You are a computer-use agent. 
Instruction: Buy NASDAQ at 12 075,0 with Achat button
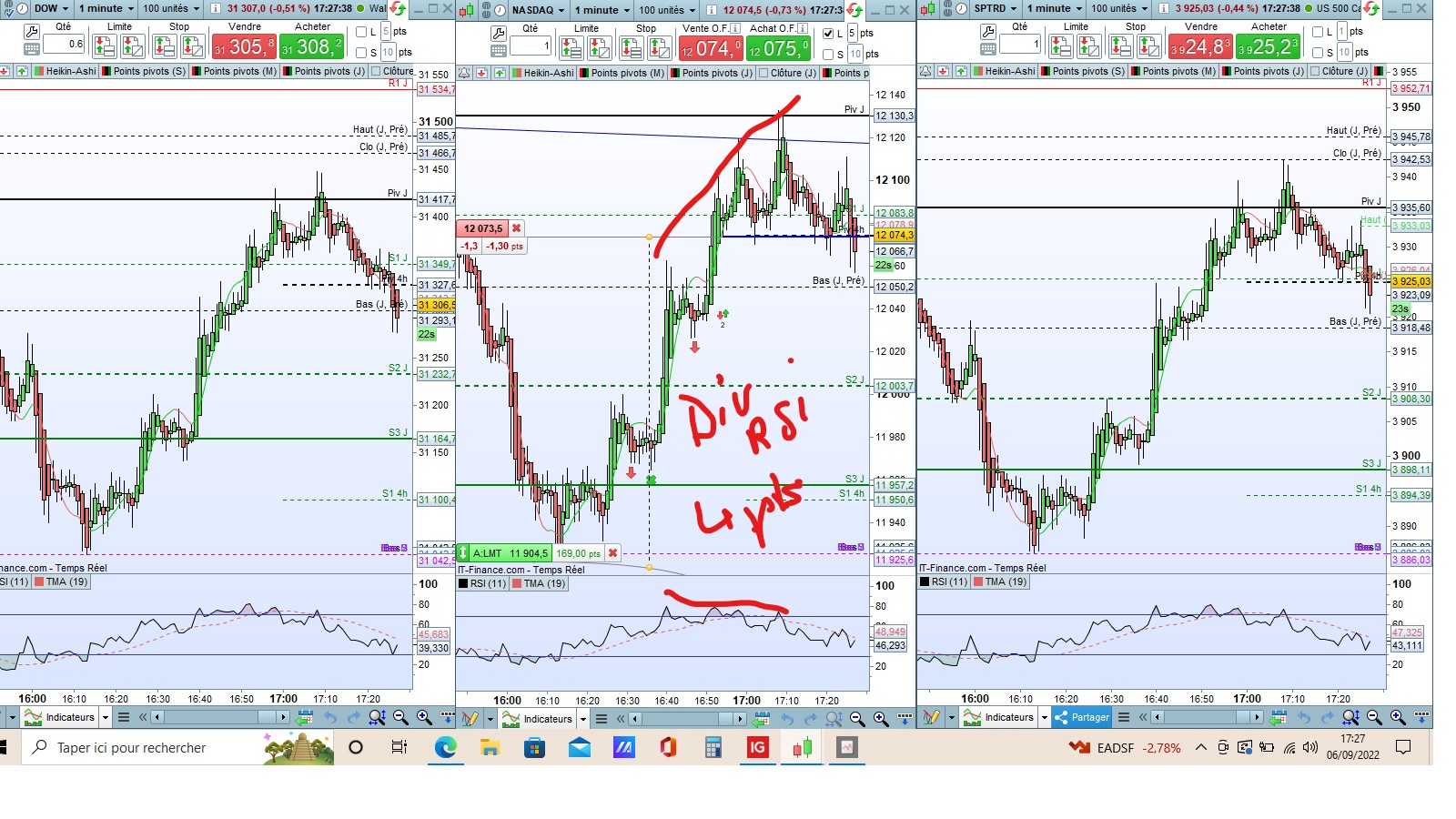coord(778,48)
